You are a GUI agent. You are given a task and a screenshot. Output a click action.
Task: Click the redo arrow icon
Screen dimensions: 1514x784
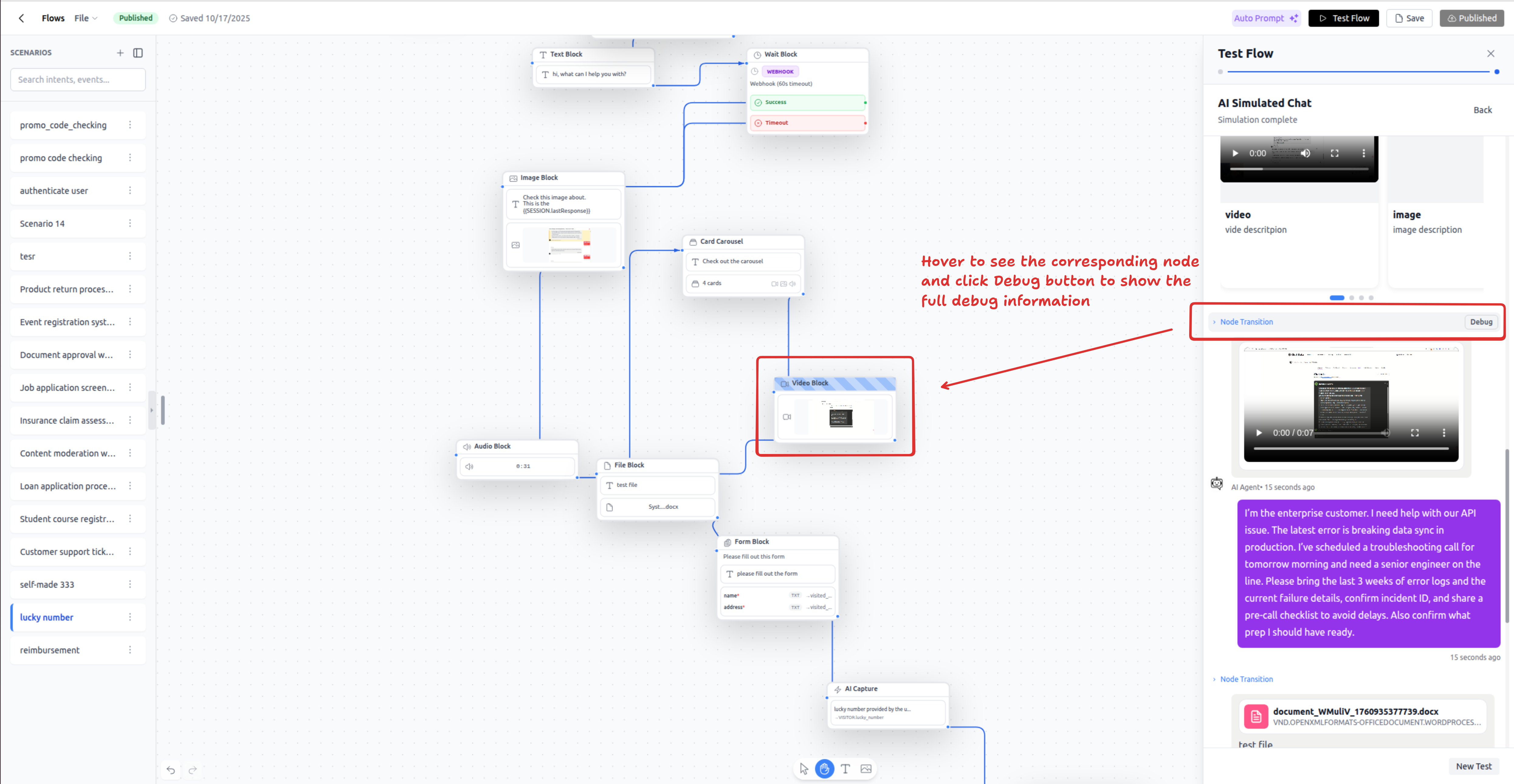tap(193, 770)
